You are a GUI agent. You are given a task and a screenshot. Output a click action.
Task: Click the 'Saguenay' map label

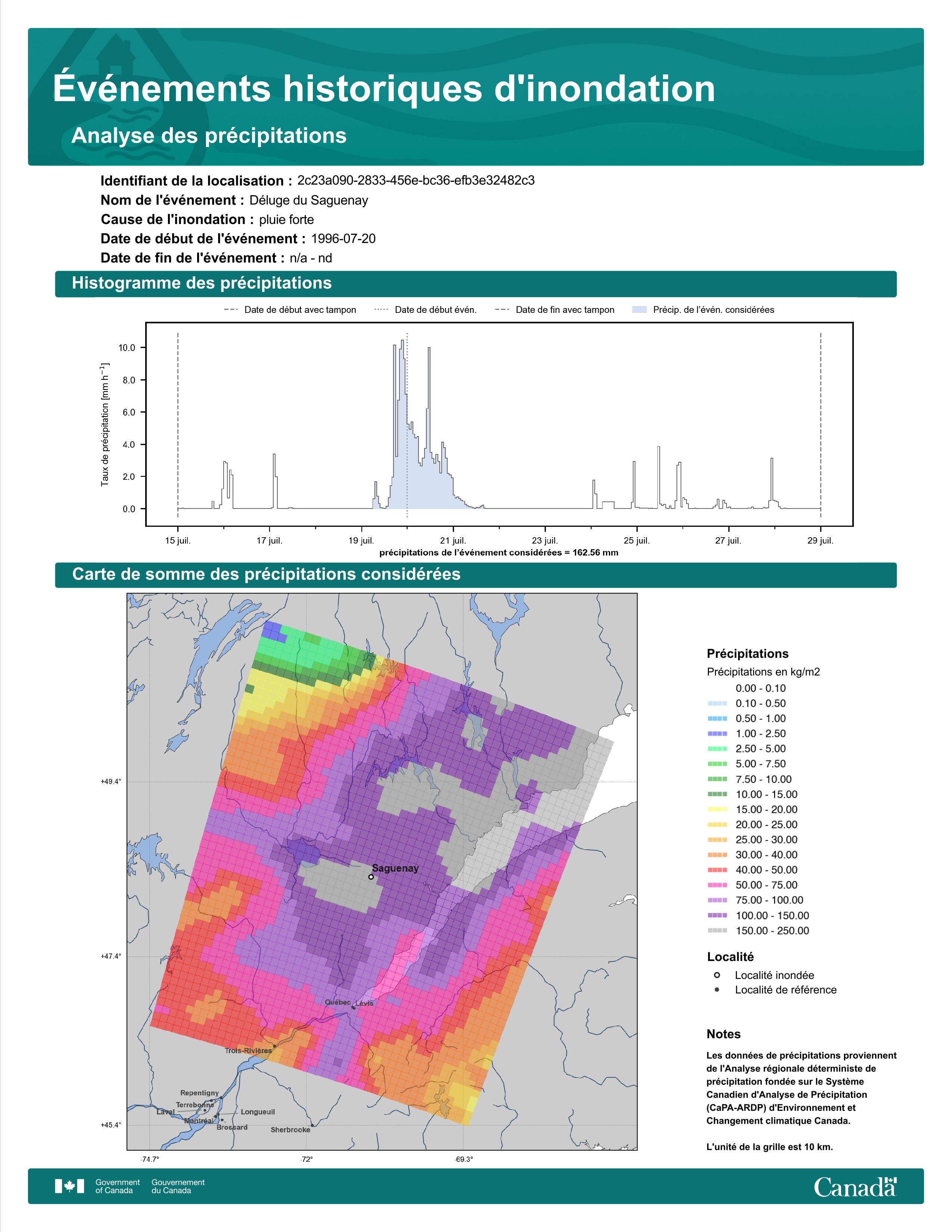tap(395, 868)
